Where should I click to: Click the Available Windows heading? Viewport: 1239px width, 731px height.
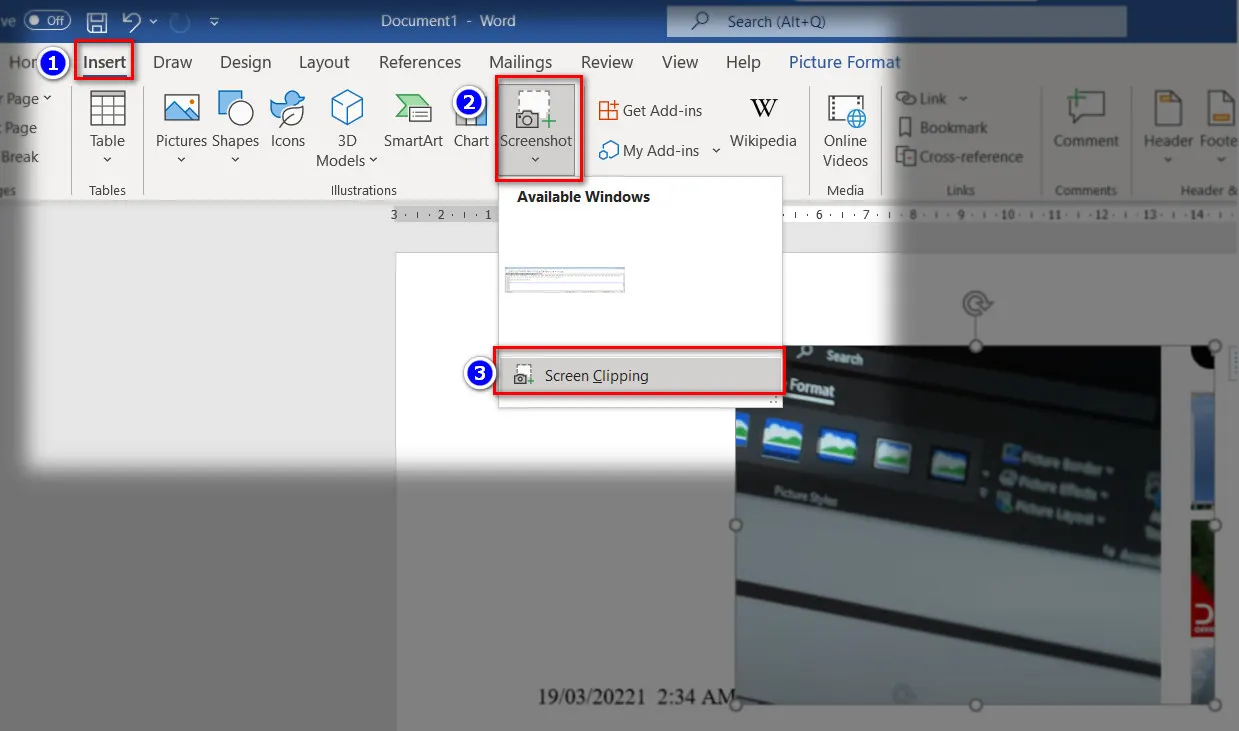tap(583, 197)
